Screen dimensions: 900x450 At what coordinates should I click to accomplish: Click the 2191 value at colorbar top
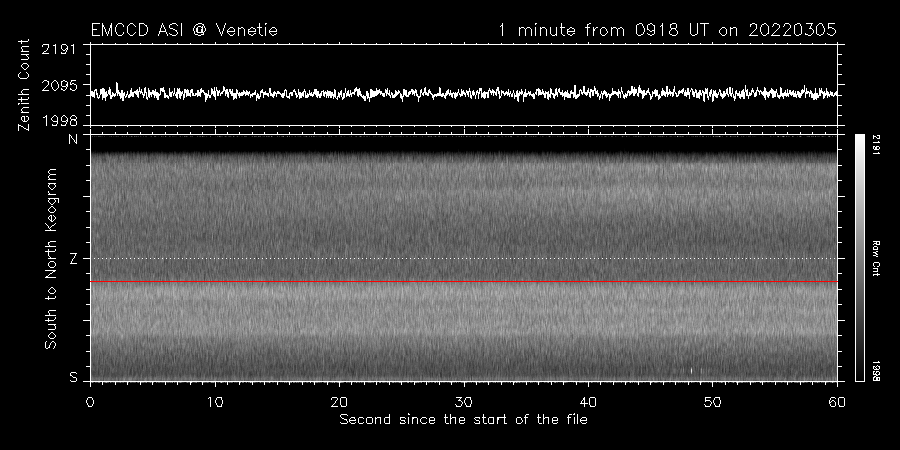click(x=876, y=145)
